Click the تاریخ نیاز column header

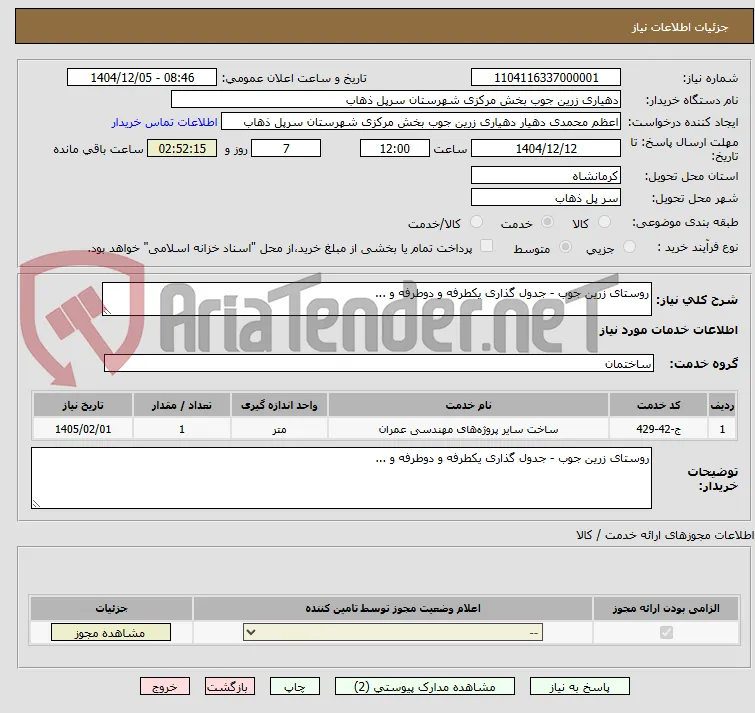pyautogui.click(x=83, y=405)
